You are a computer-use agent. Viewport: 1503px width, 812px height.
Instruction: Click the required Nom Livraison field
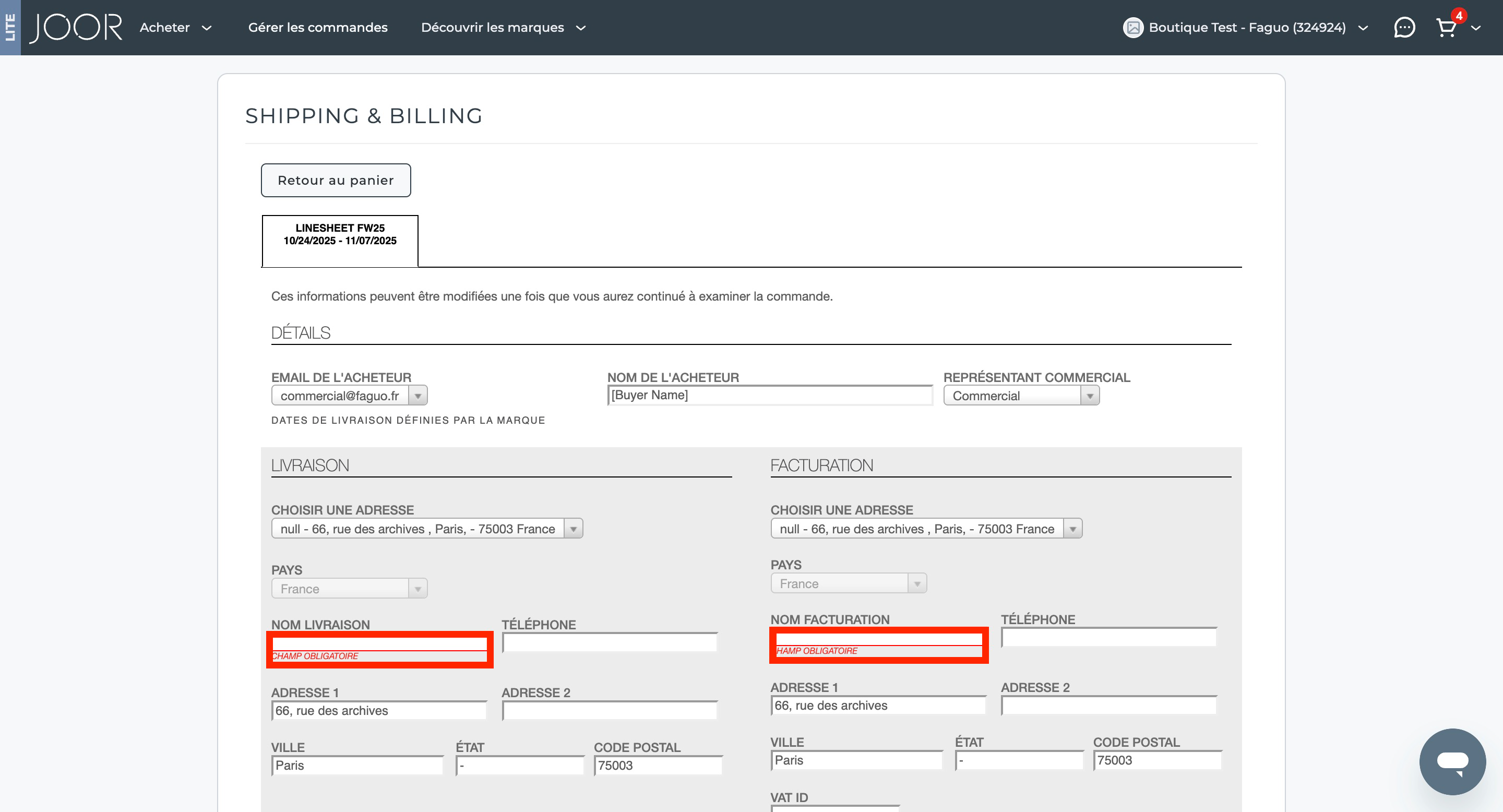379,643
